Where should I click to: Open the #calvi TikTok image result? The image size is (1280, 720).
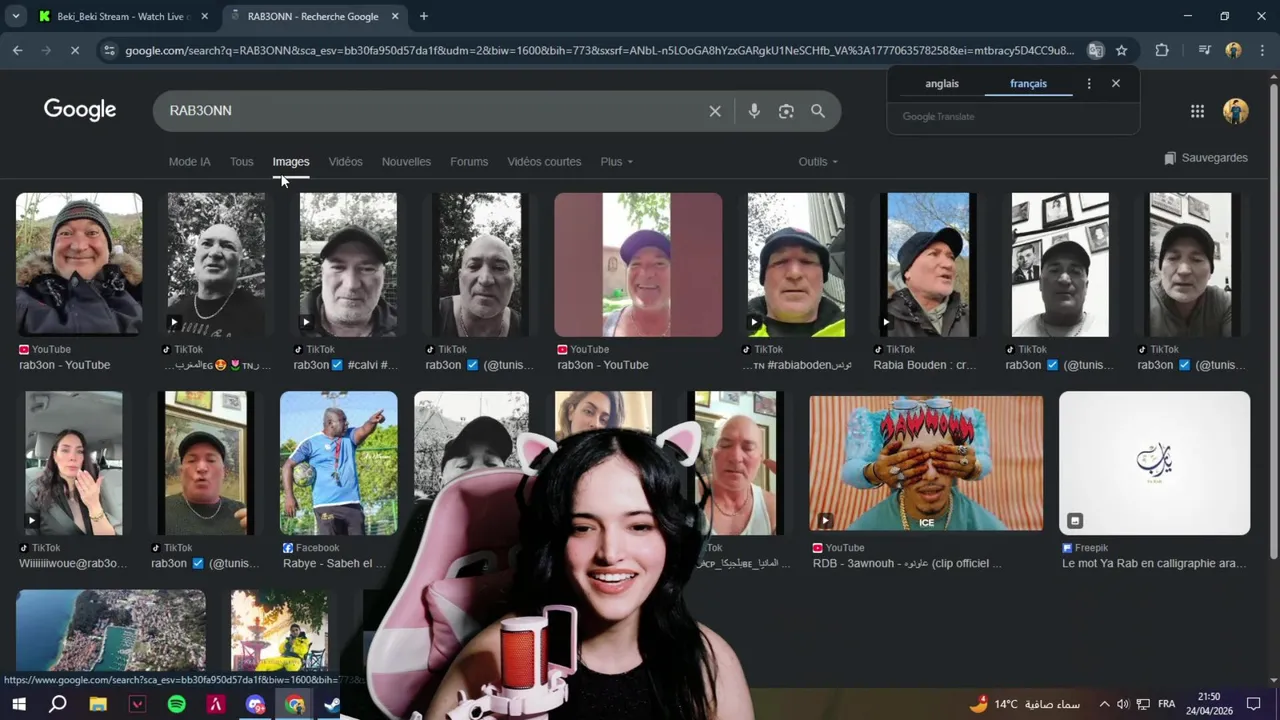(x=348, y=265)
